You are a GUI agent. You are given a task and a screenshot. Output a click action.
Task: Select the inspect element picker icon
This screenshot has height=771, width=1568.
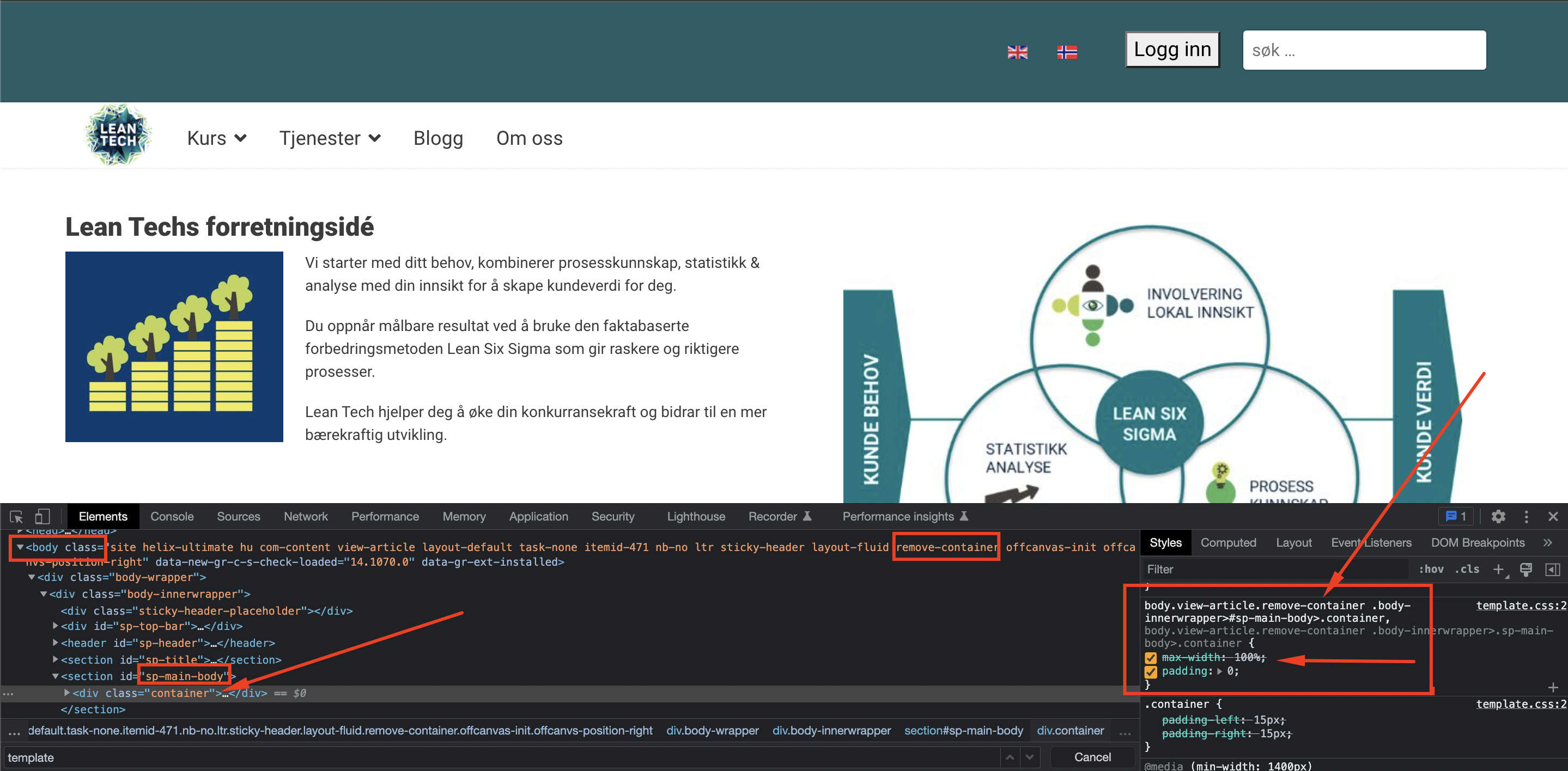16,517
